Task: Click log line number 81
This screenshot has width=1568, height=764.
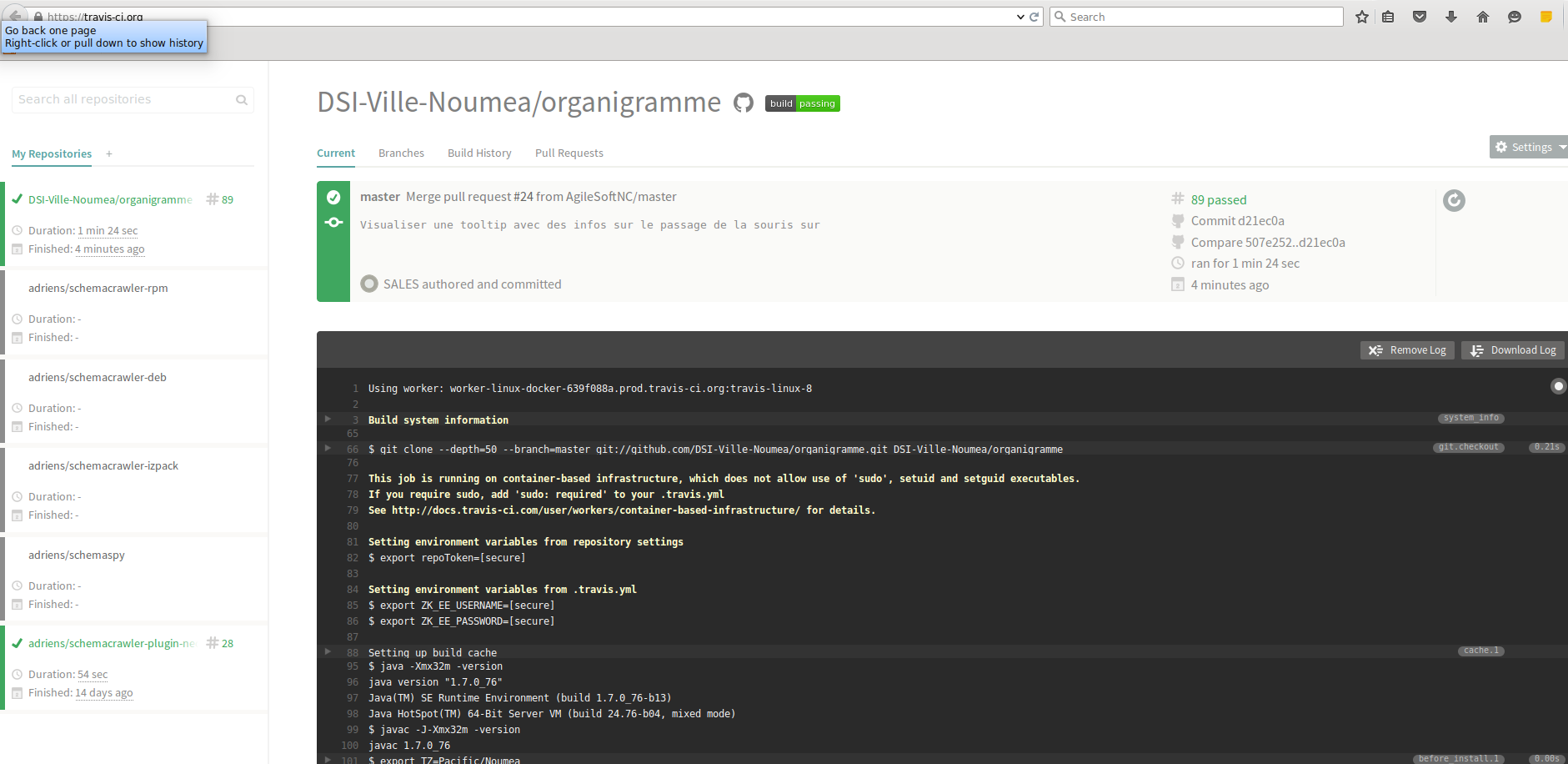Action: pos(353,542)
